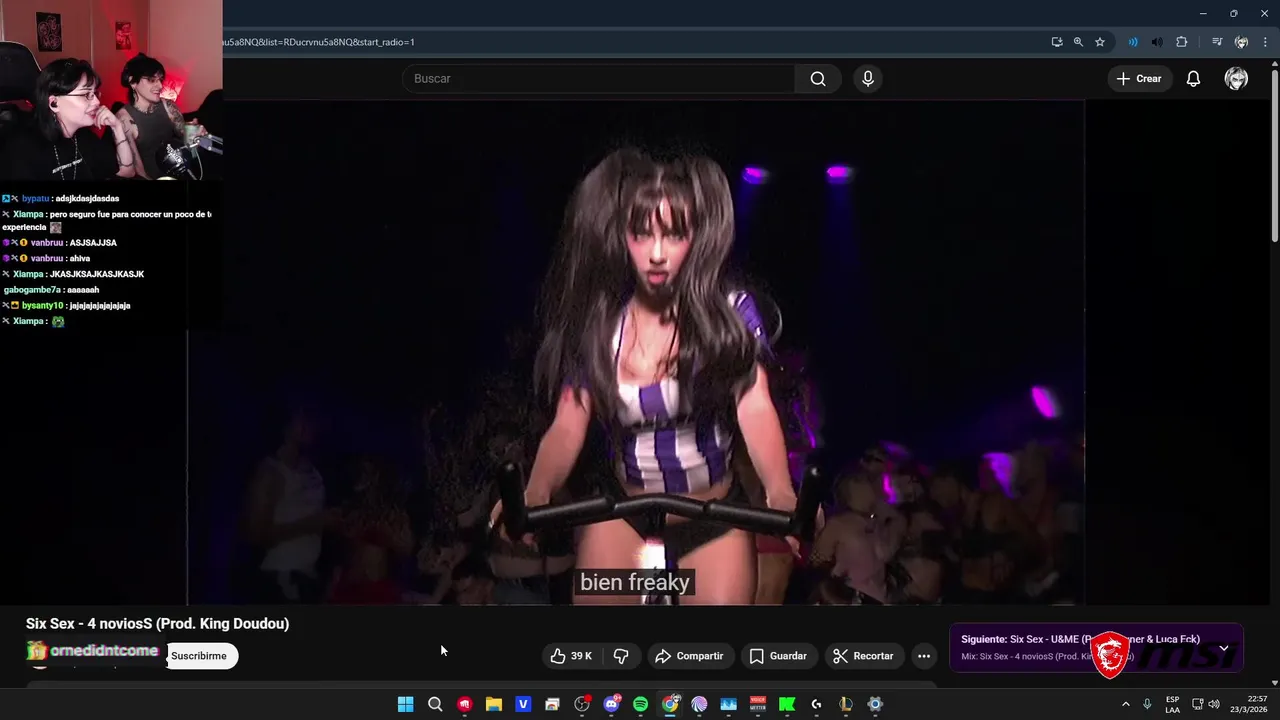Open Logitech G HUB from the taskbar
This screenshot has width=1280, height=720.
816,704
